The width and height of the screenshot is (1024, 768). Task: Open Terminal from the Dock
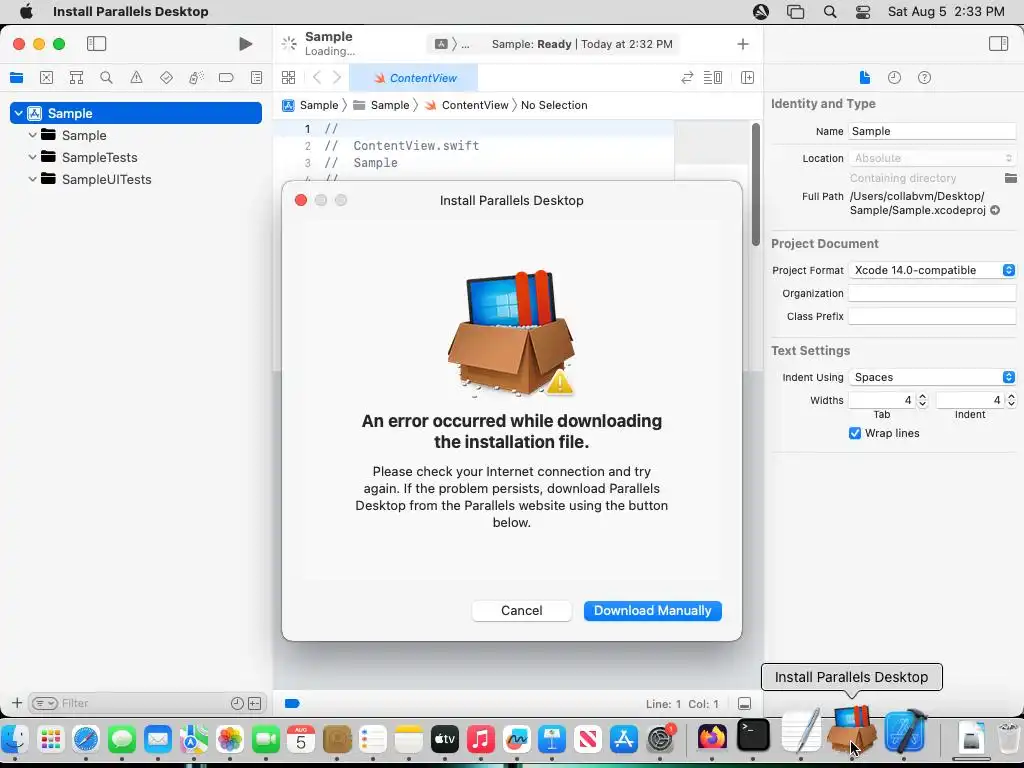click(x=753, y=736)
